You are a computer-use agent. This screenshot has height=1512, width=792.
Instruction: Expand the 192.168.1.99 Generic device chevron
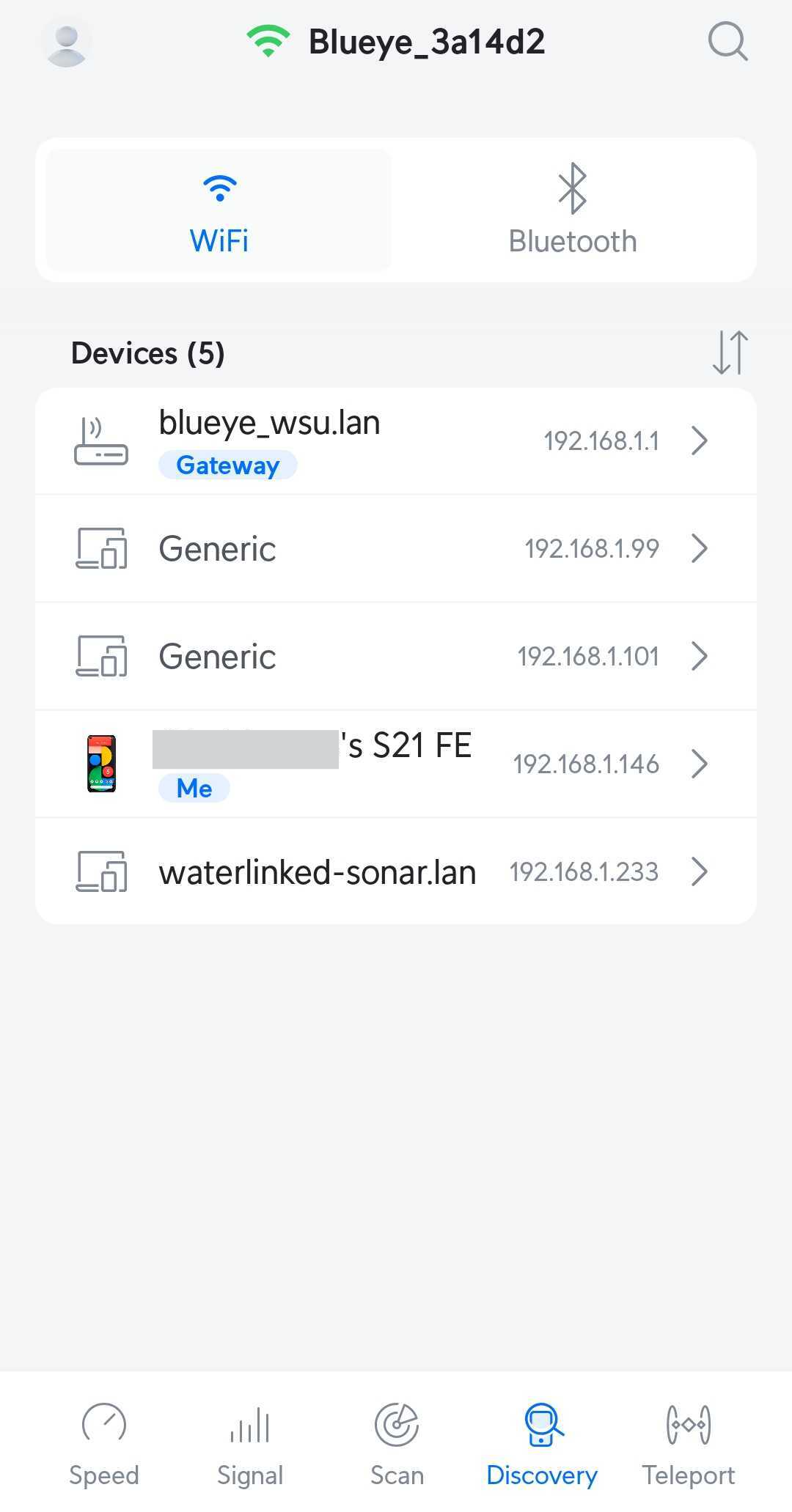[x=700, y=548]
